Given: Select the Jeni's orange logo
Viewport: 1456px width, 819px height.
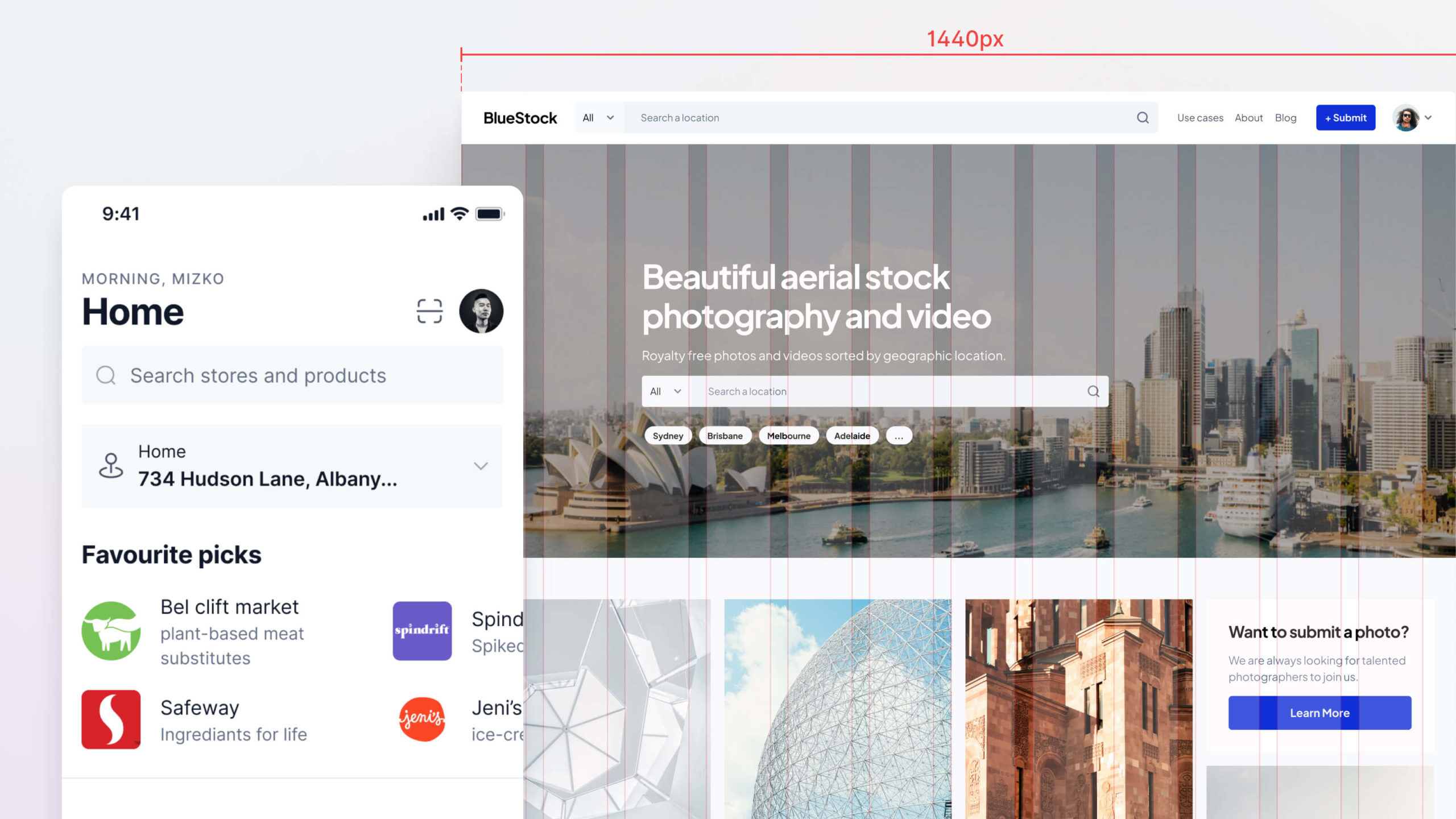Looking at the screenshot, I should pyautogui.click(x=422, y=719).
